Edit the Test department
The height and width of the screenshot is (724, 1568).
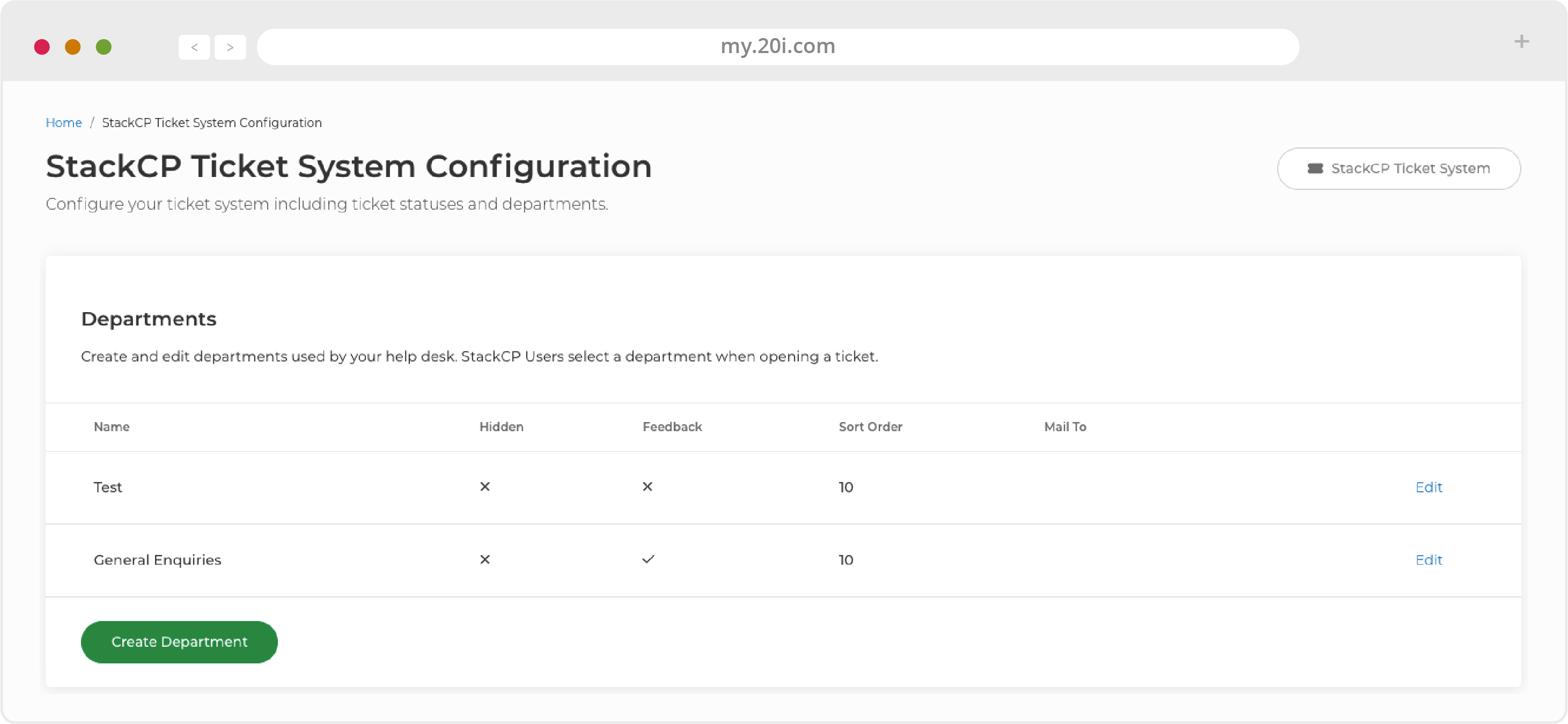coord(1428,487)
